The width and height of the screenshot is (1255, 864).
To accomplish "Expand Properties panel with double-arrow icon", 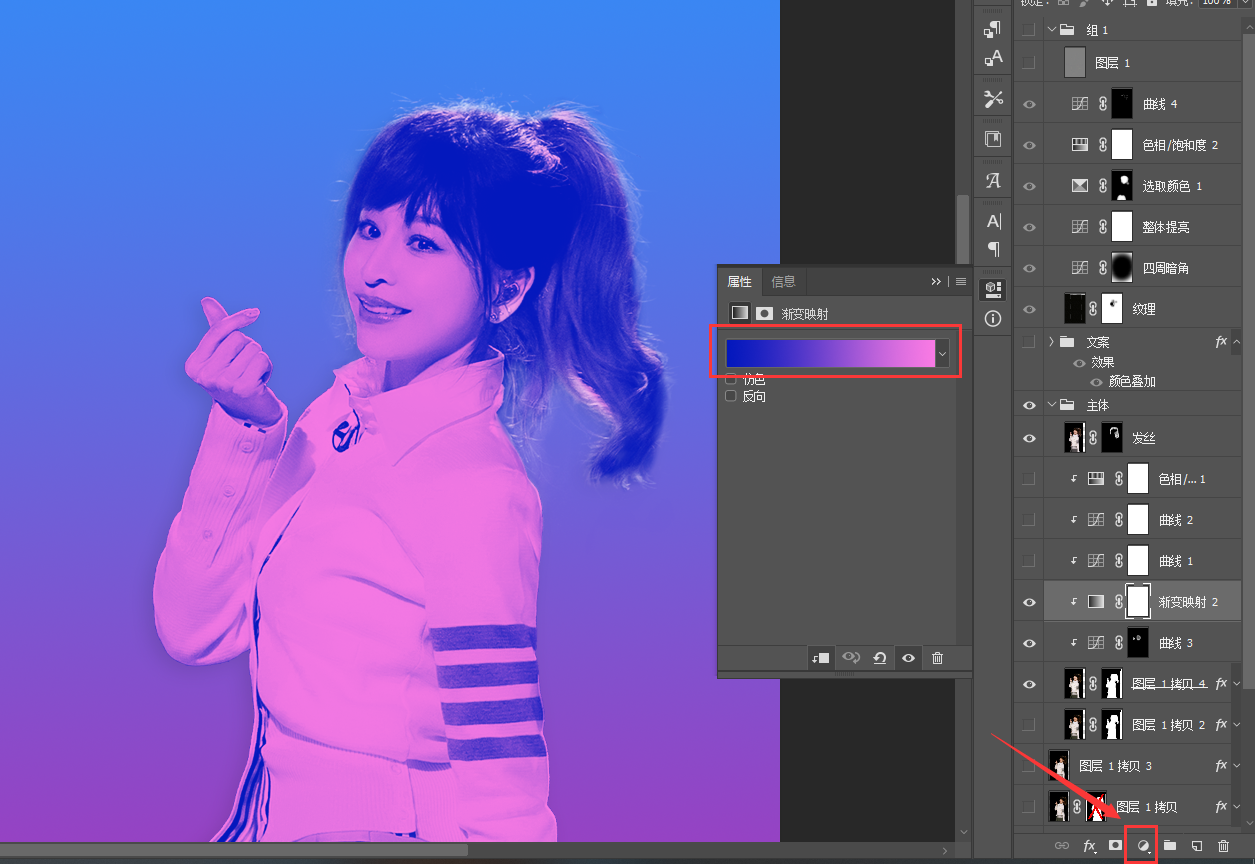I will point(936,282).
